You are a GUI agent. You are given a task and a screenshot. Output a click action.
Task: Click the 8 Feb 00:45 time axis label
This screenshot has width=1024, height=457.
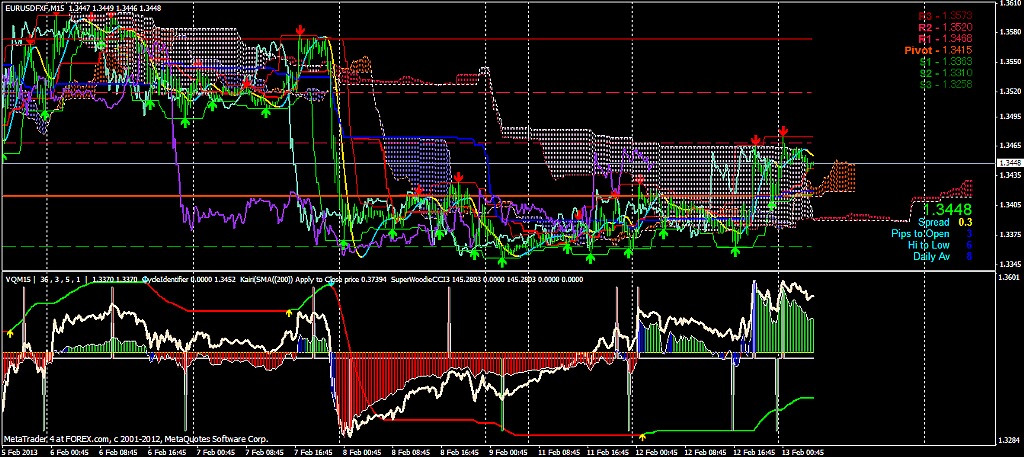tap(358, 451)
